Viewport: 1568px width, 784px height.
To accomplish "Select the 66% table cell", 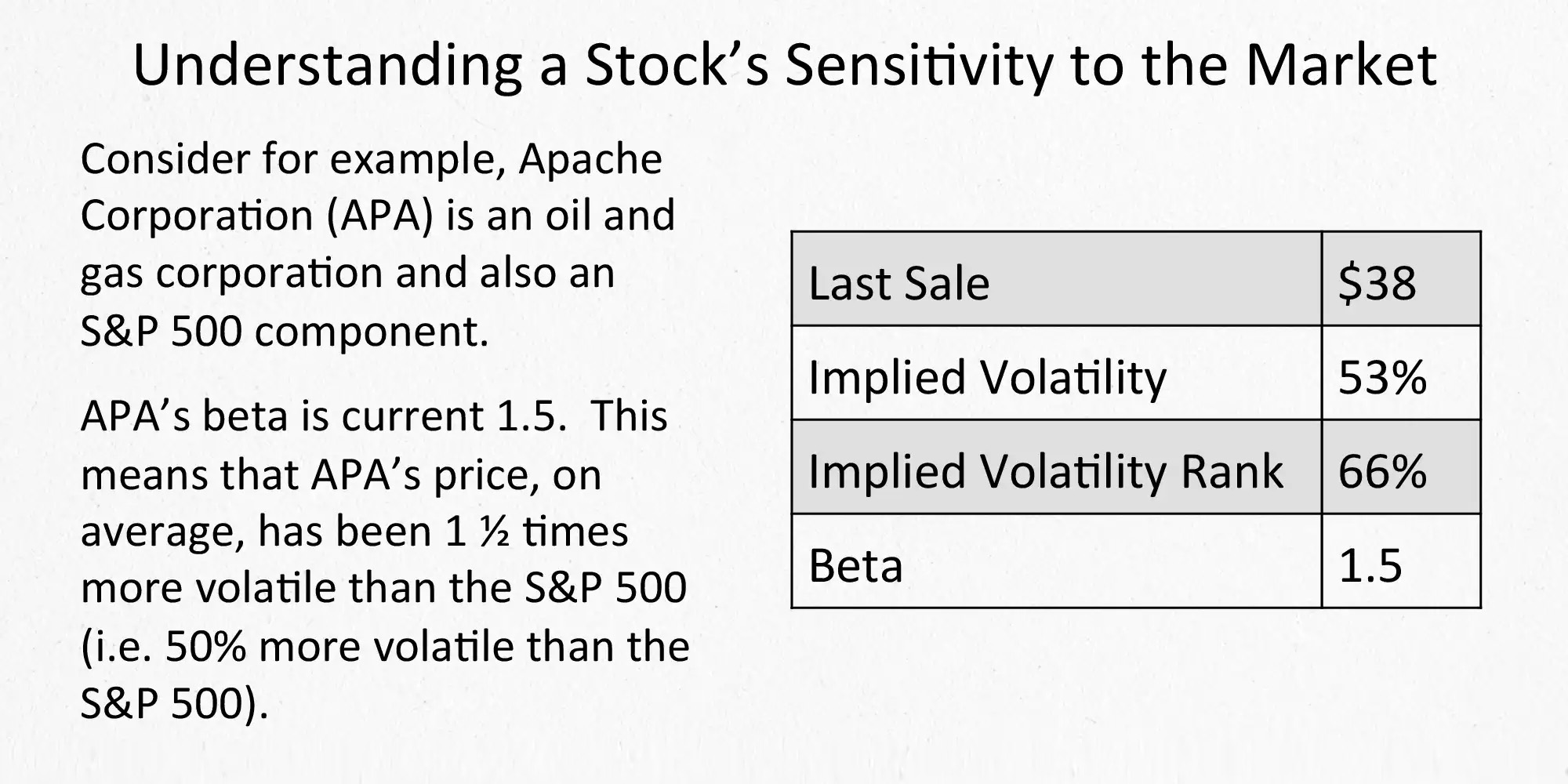I will pyautogui.click(x=1381, y=471).
